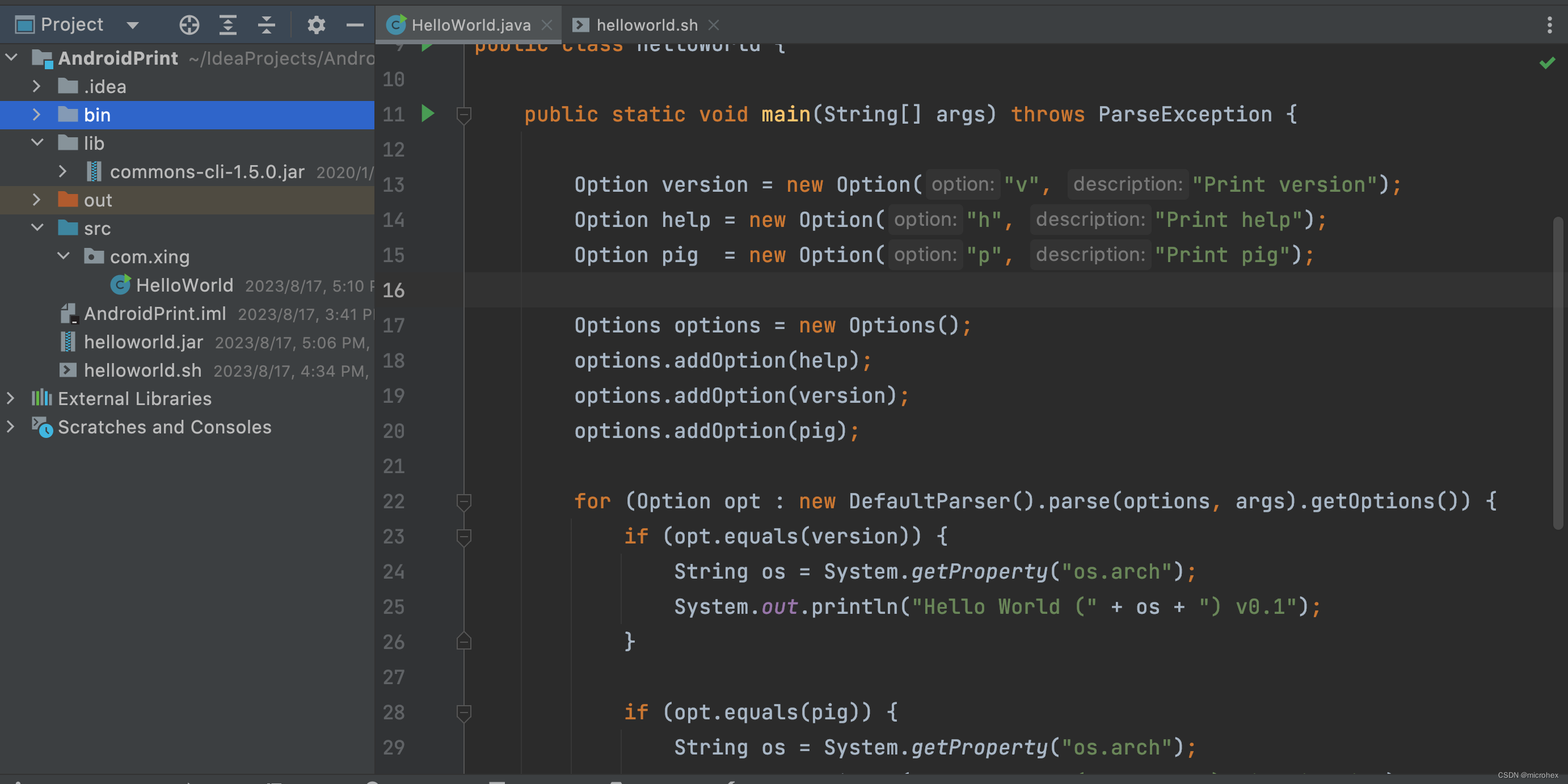Click the Collapse All icon in Project toolbar
The image size is (1568, 784).
tap(266, 25)
